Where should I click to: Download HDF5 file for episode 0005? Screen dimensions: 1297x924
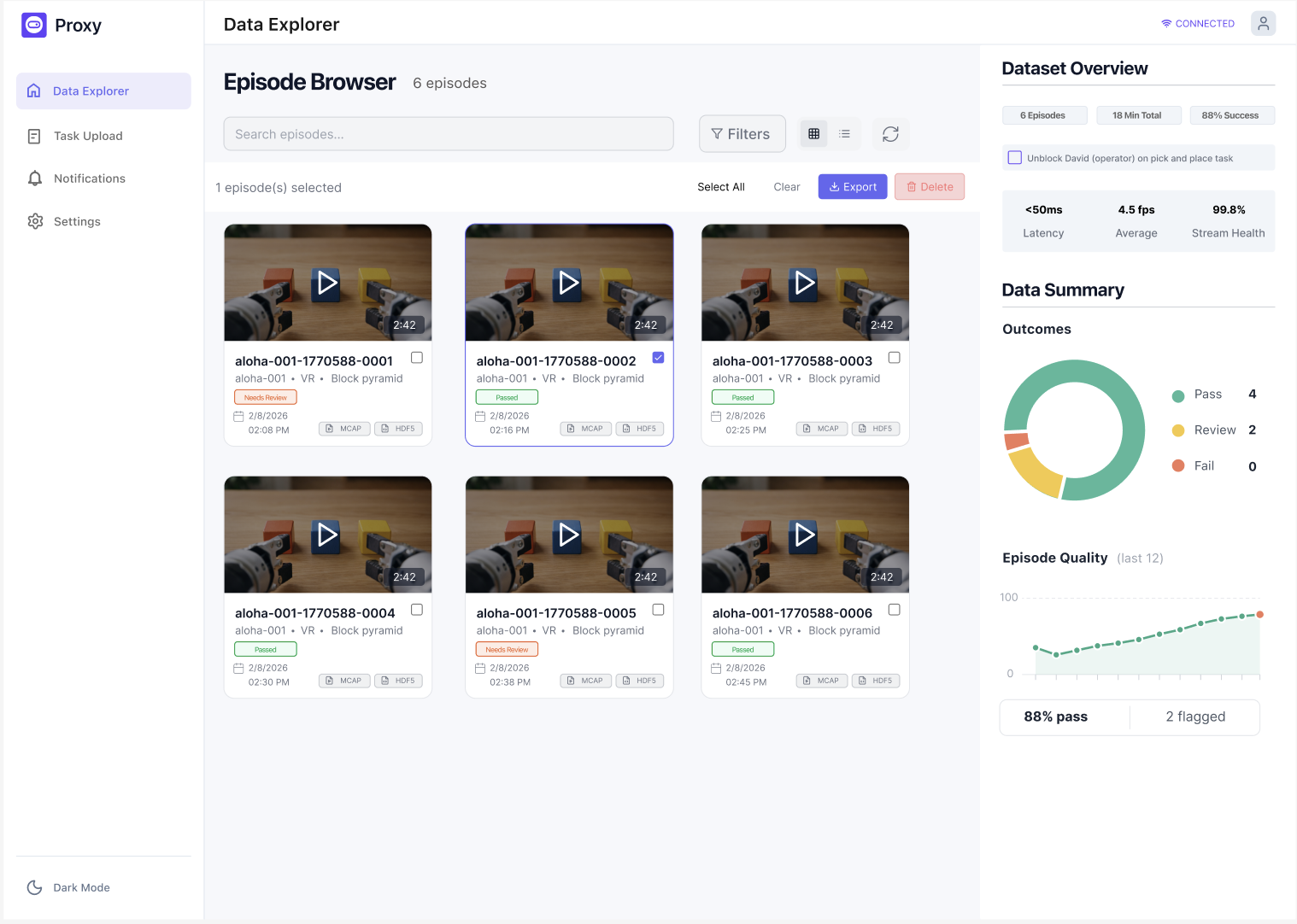point(640,681)
